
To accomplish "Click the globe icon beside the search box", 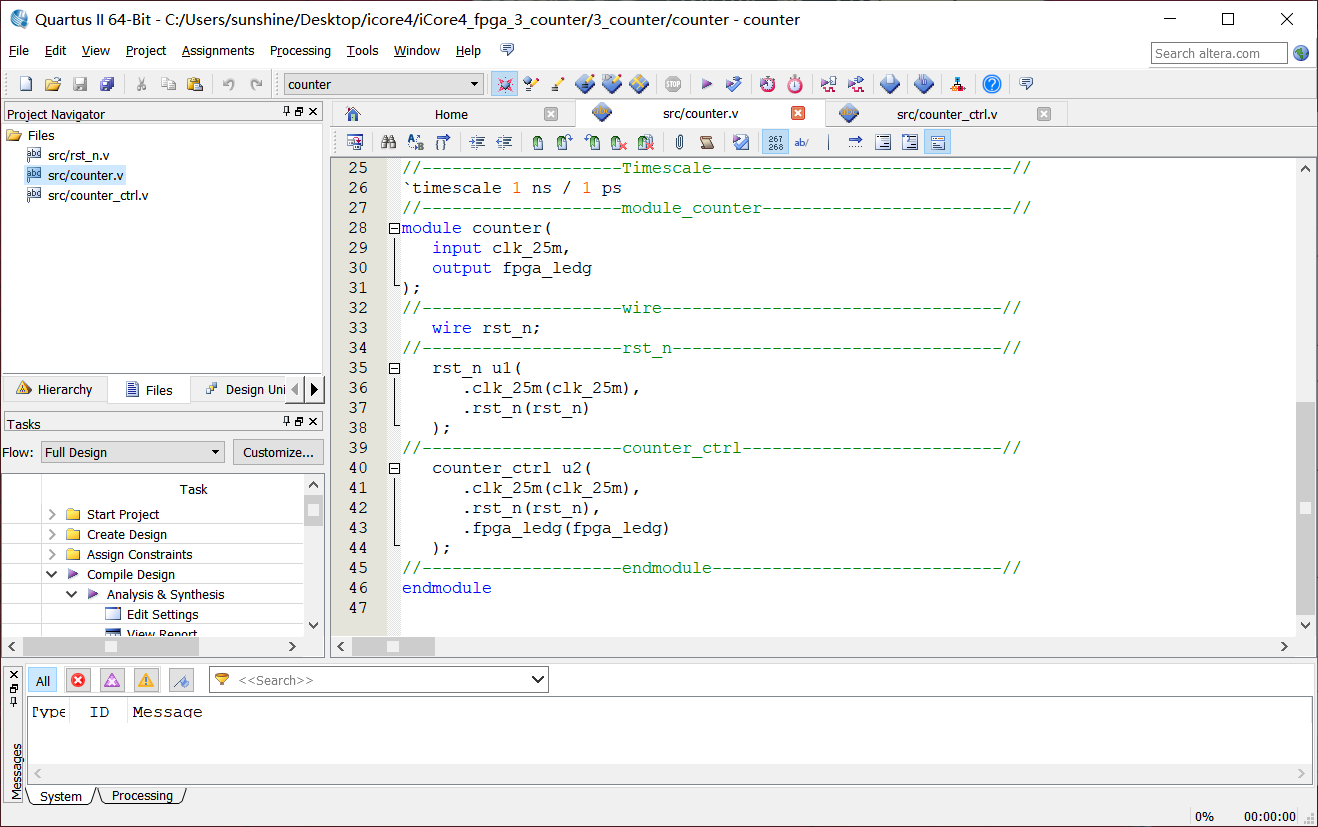I will (1301, 53).
